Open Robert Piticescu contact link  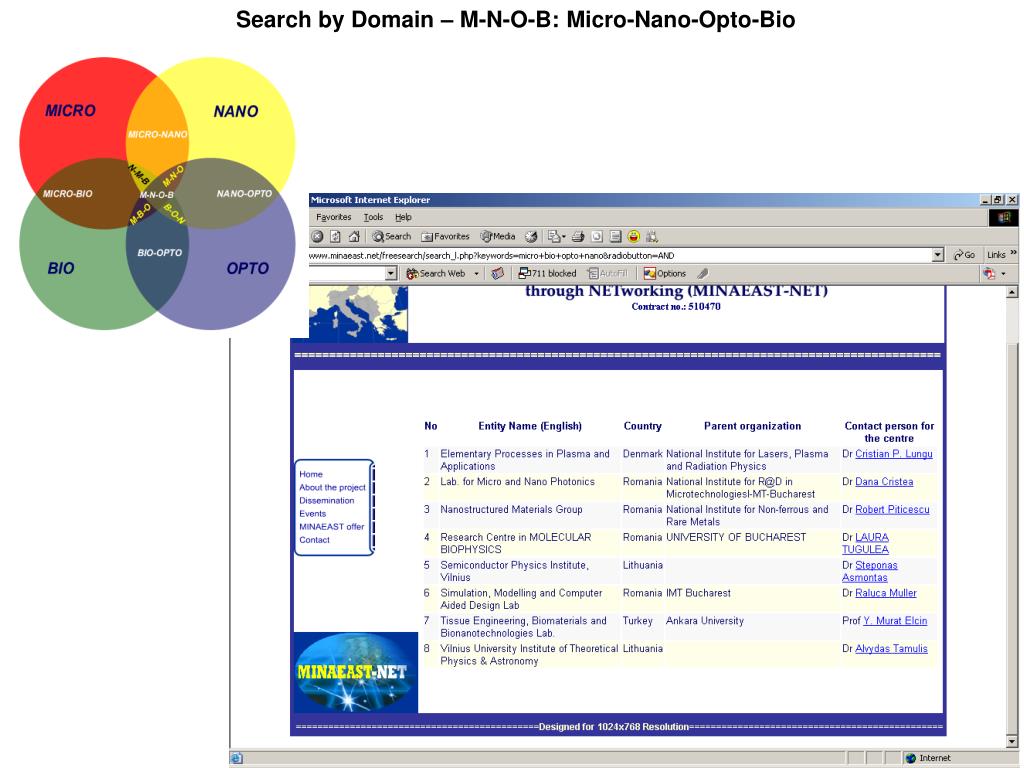point(892,509)
